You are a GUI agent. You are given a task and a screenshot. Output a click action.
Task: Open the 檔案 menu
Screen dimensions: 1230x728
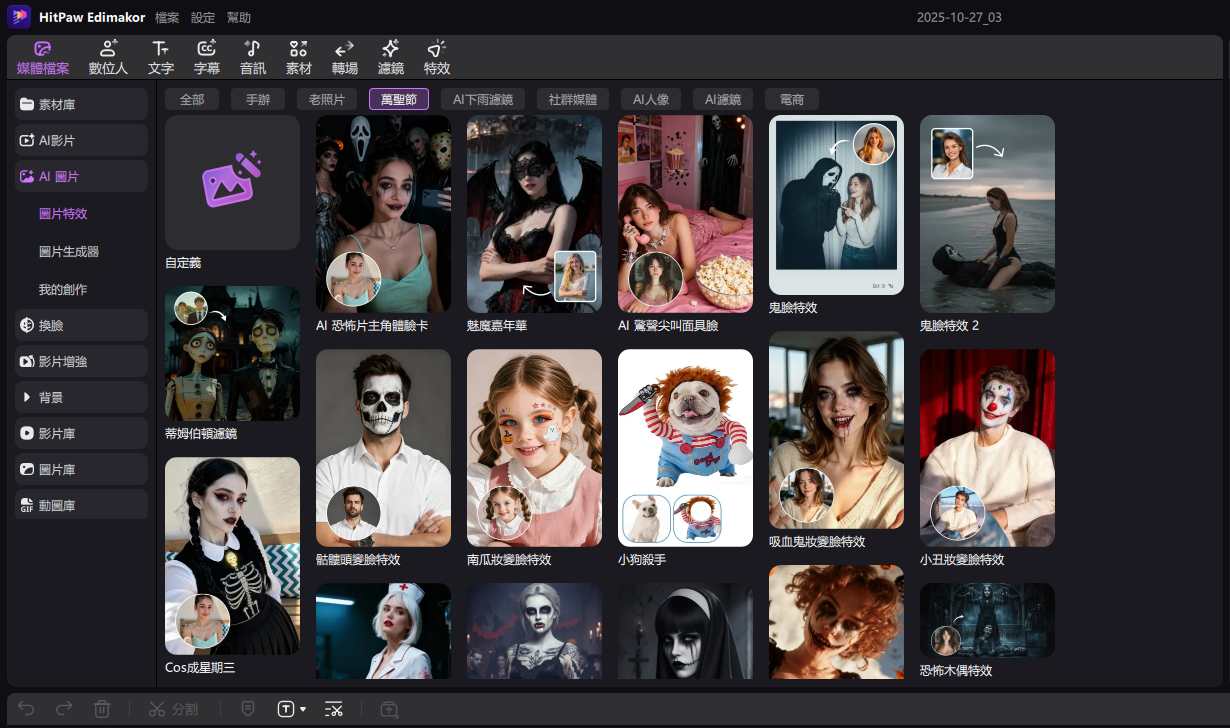pos(167,17)
